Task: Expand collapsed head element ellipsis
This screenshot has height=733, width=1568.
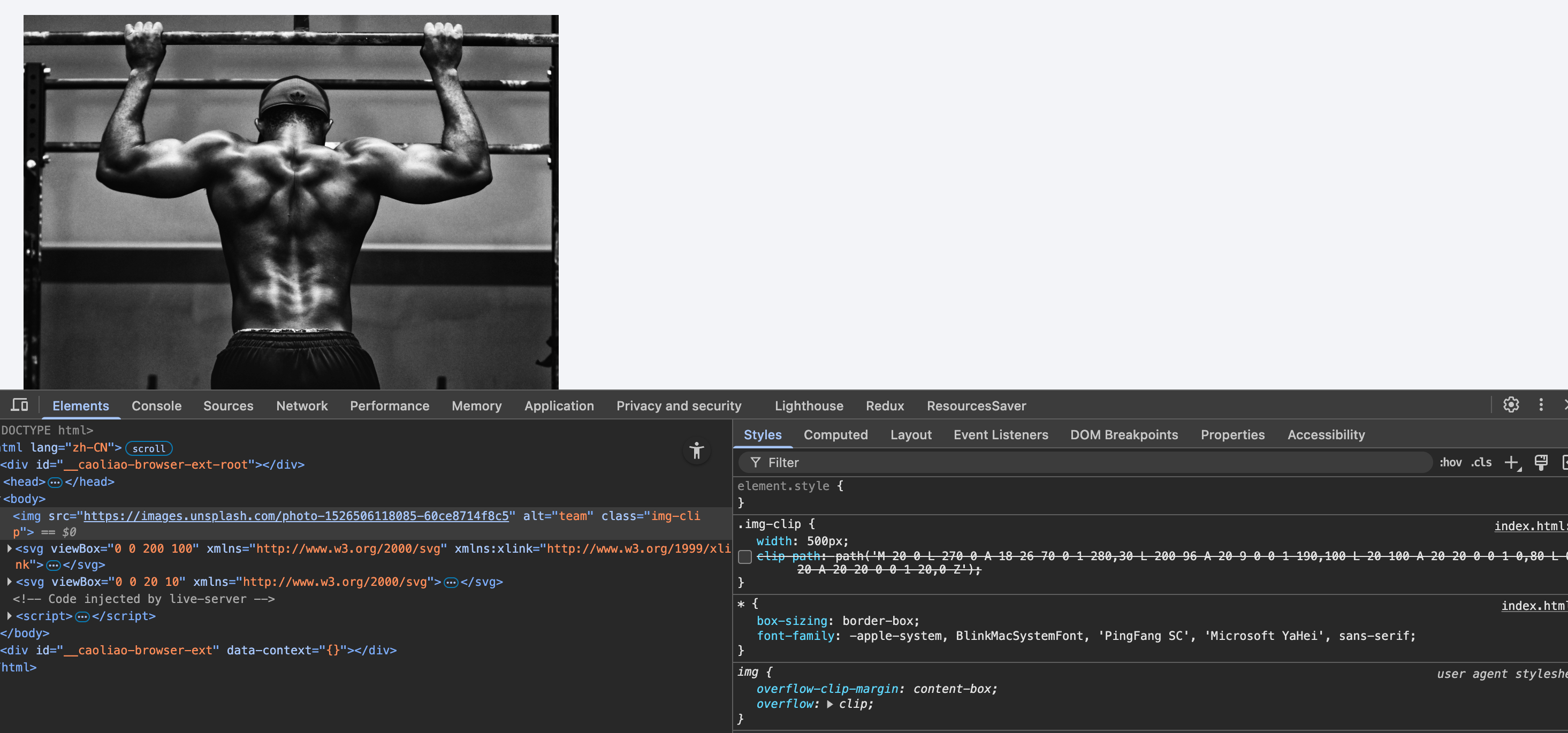Action: (55, 482)
